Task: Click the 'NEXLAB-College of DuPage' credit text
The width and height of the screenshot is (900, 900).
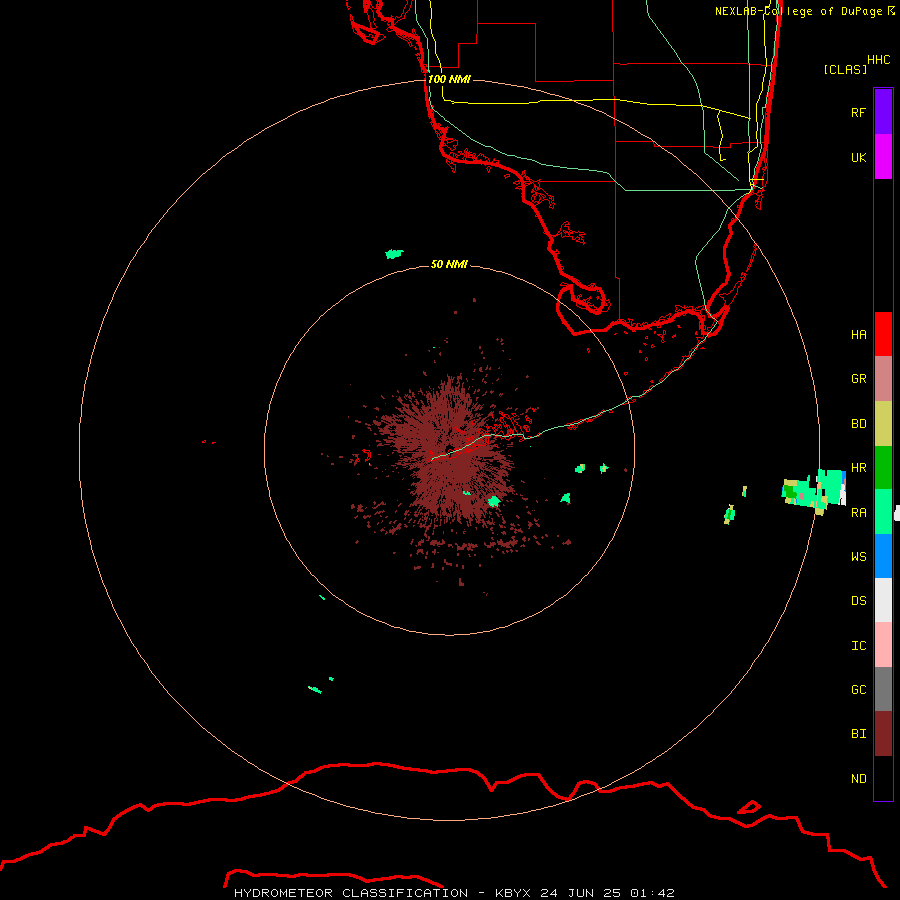Action: (x=798, y=11)
